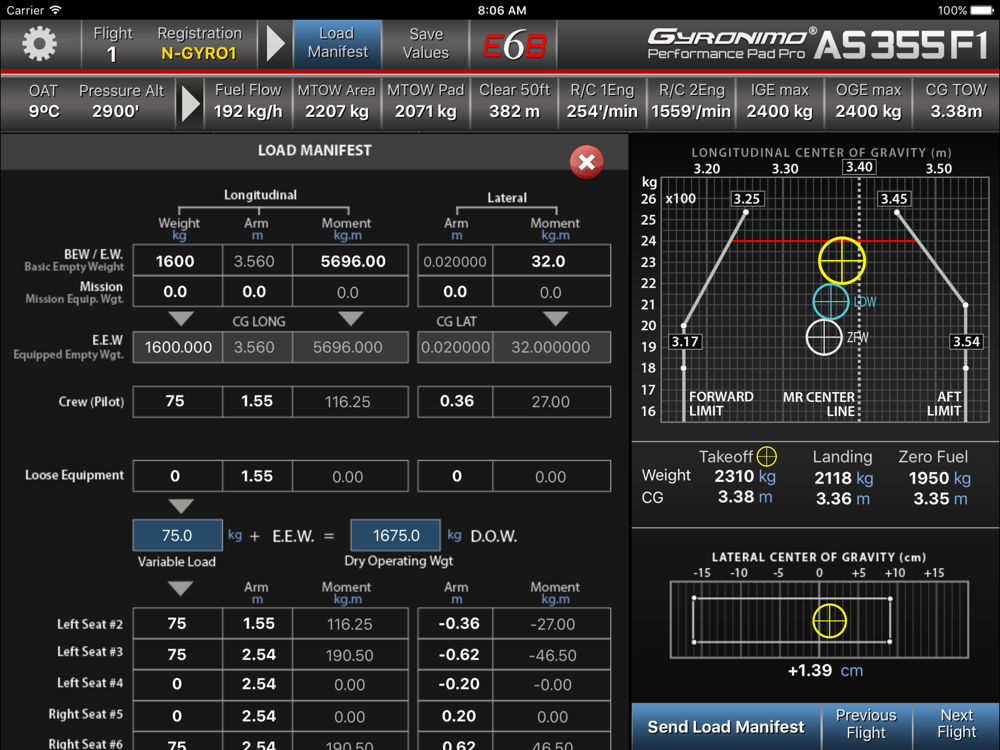1000x750 pixels.
Task: Edit the BEW longitudinal moment 5696.00
Action: 350,261
